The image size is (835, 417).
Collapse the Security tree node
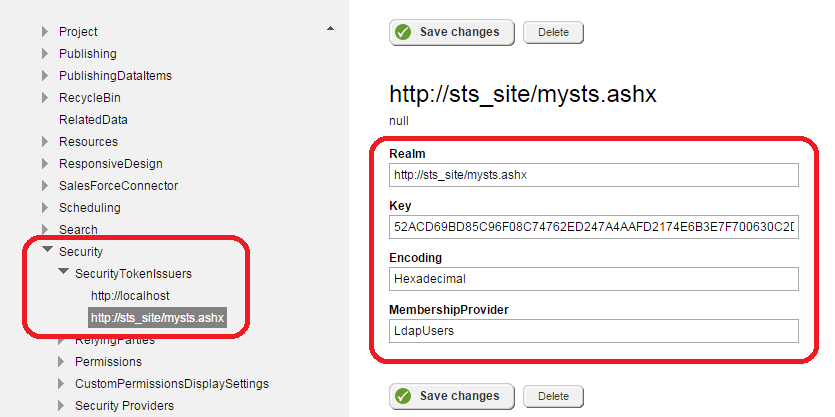pos(46,251)
